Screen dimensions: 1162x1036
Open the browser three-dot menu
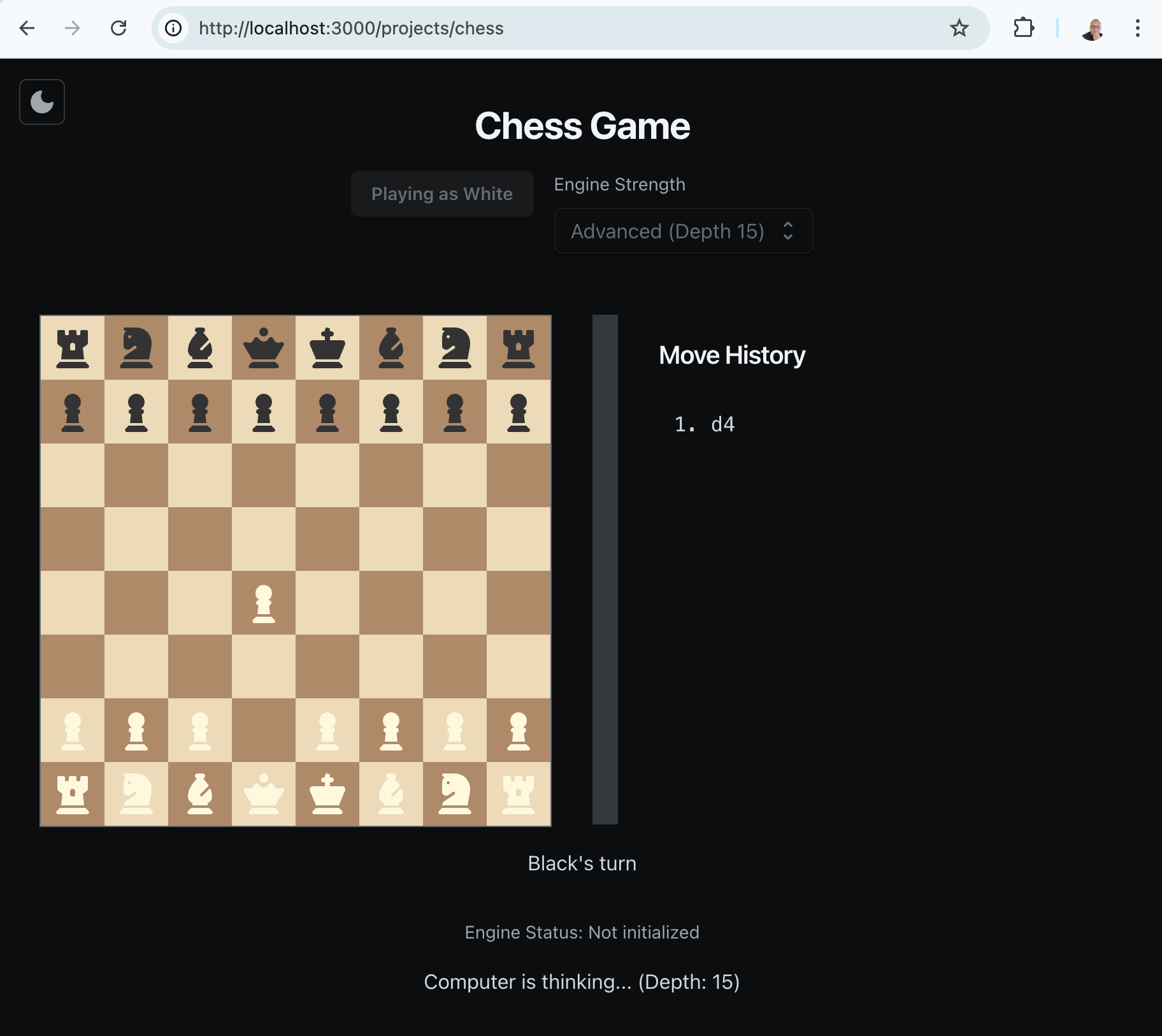tap(1137, 28)
